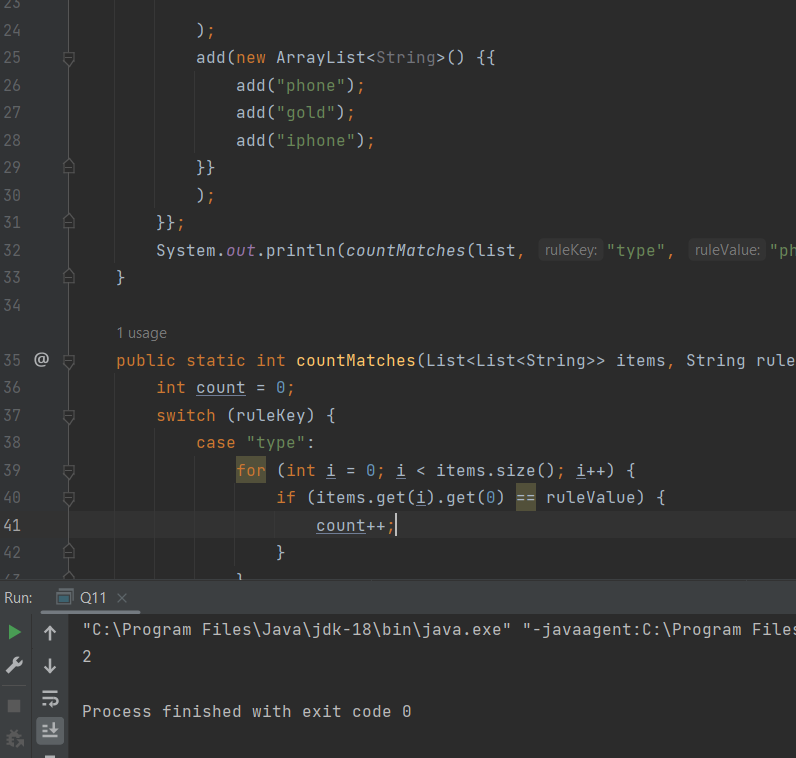
Task: Click the Up the Stack Trace arrow
Action: click(x=50, y=633)
